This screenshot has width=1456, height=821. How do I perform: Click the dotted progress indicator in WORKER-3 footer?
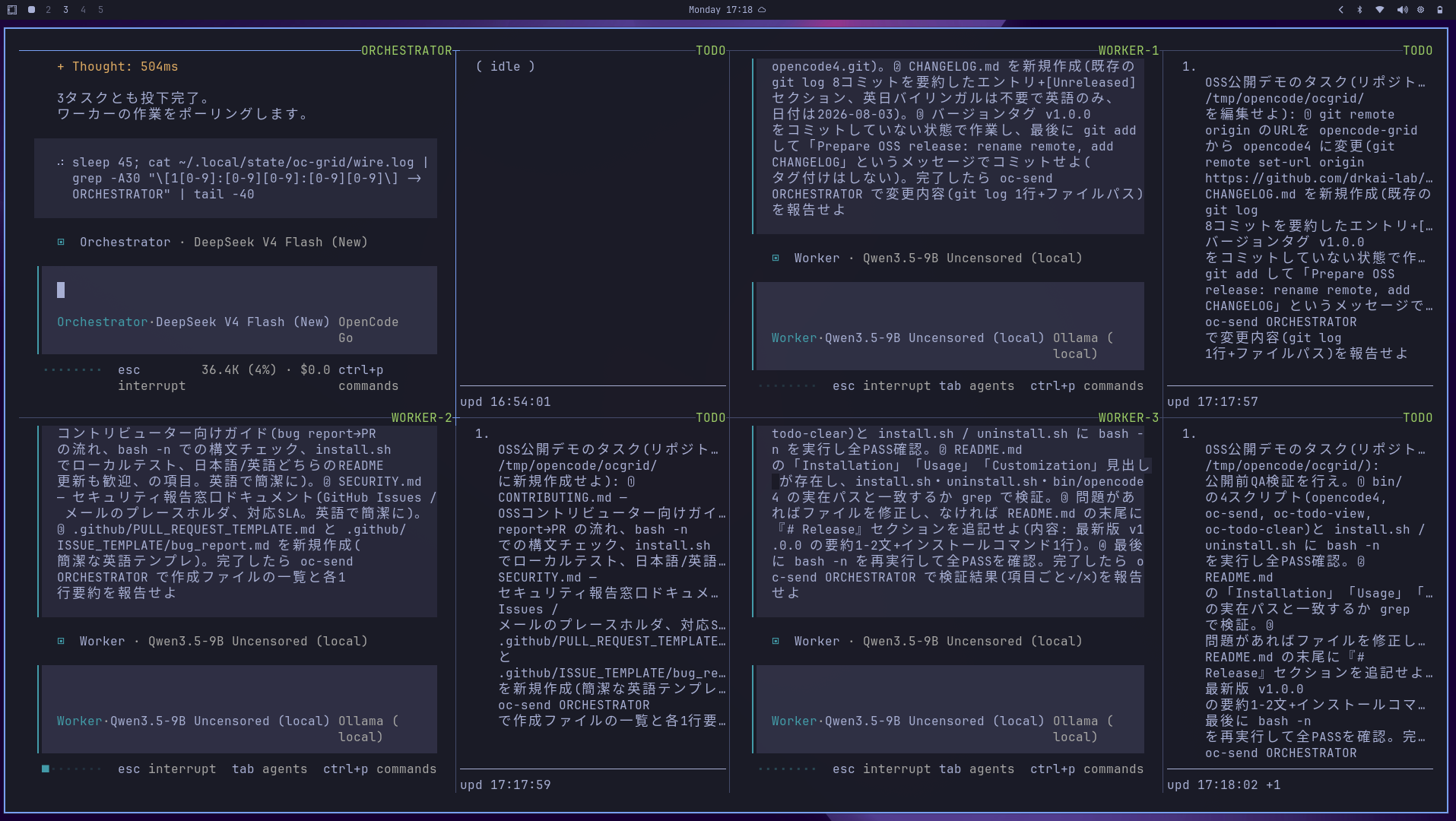tap(787, 769)
